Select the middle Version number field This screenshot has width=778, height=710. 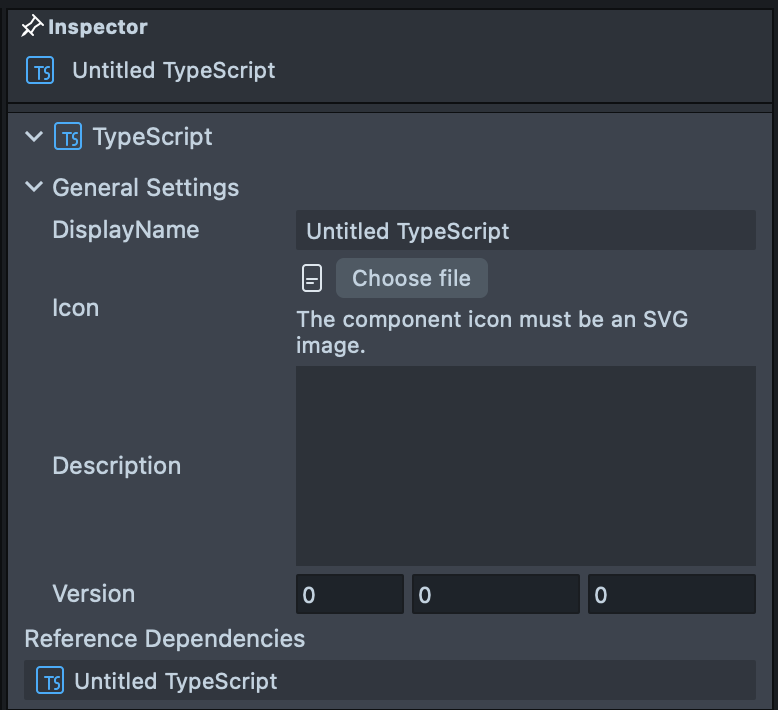(495, 595)
